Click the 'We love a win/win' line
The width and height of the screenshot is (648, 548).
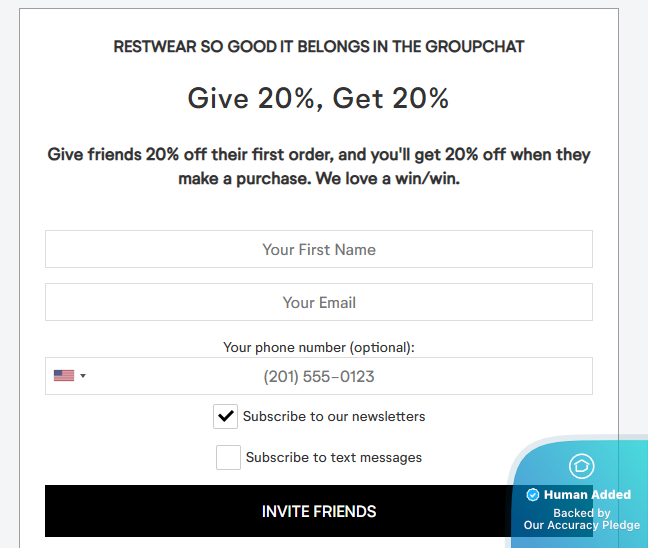pyautogui.click(x=388, y=179)
